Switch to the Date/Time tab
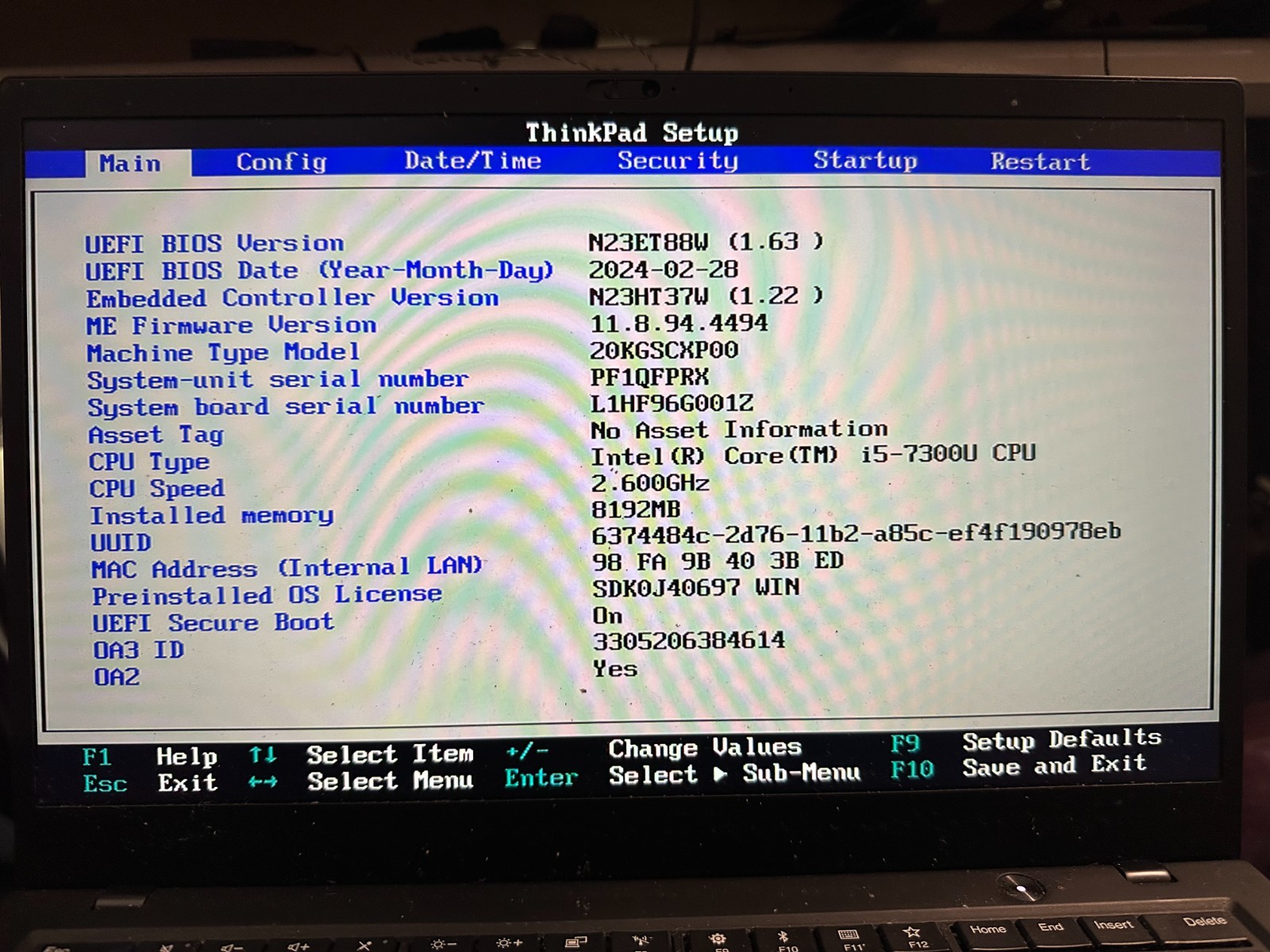The image size is (1270, 952). [473, 160]
